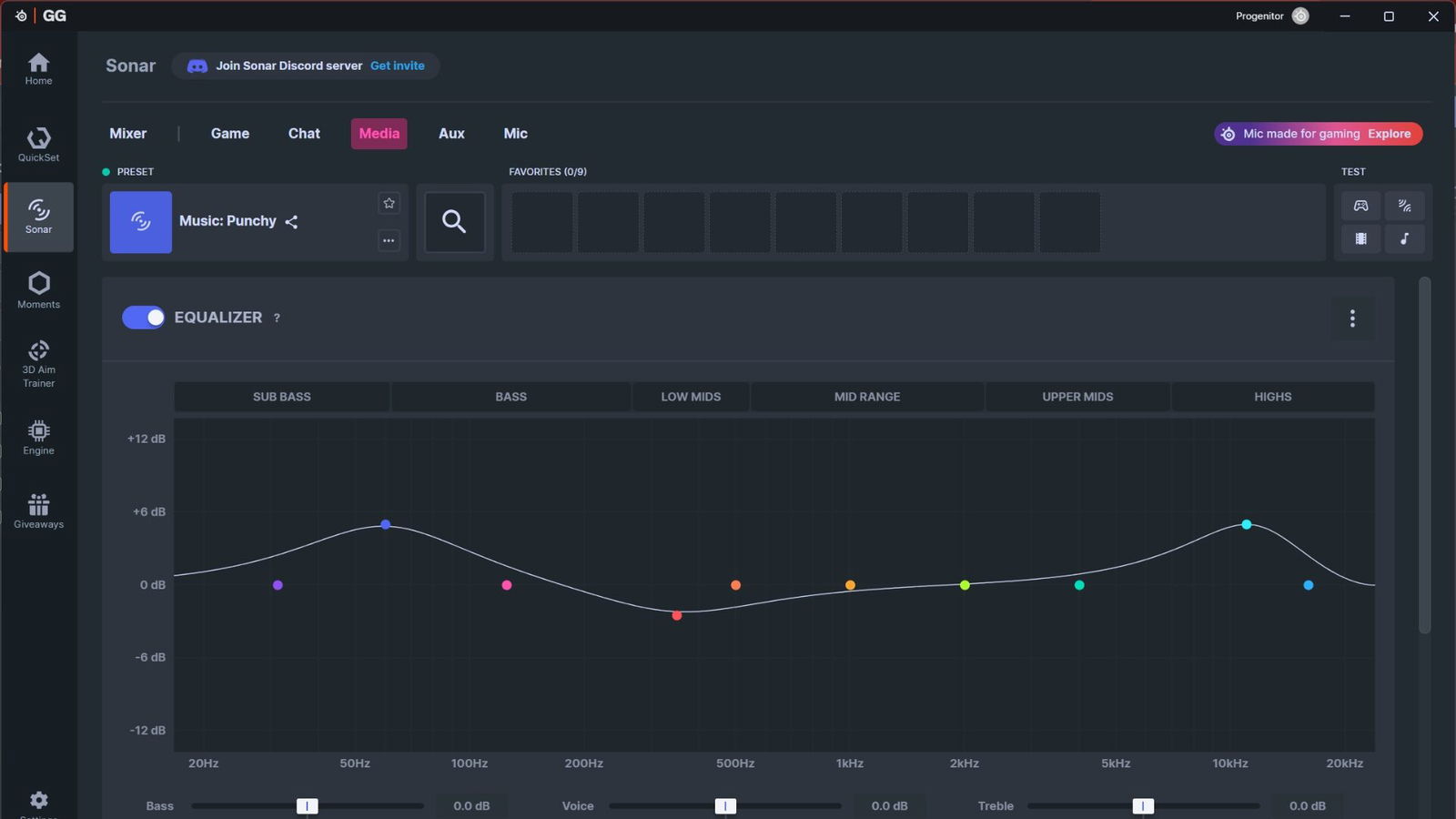Share the Music: Punchy preset
Viewport: 1456px width, 819px height.
pos(291,222)
